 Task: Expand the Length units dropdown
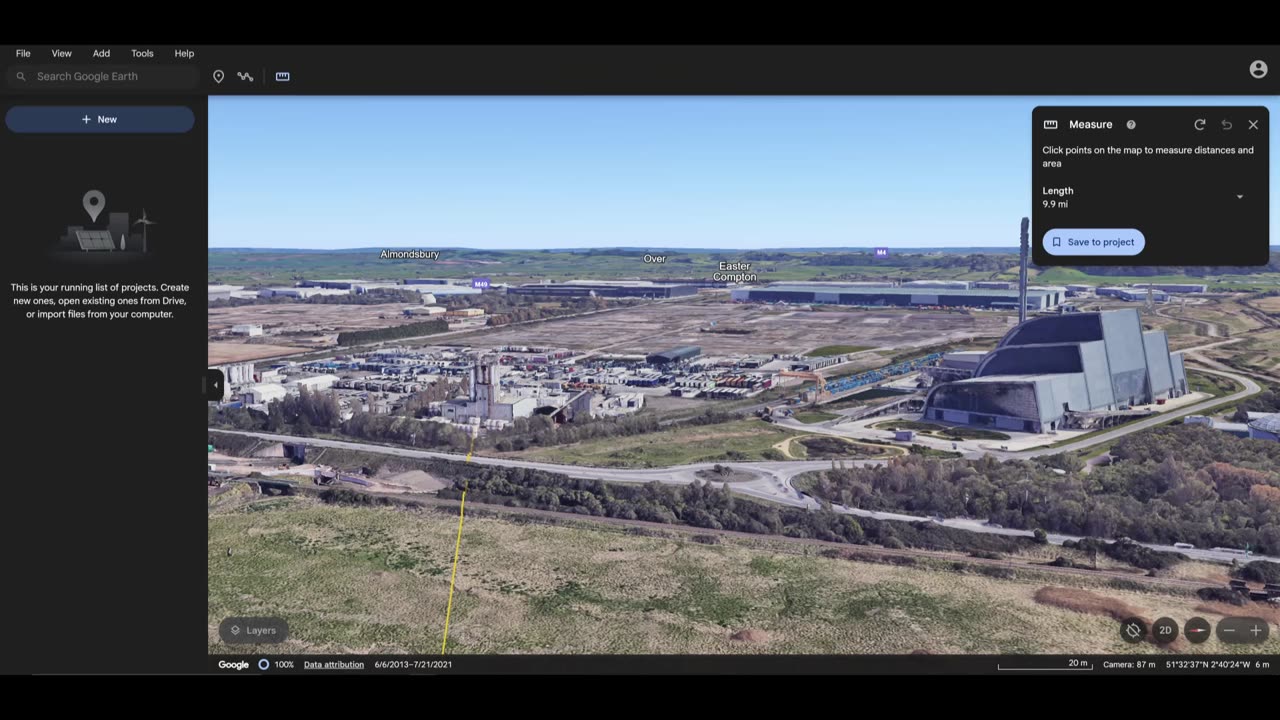point(1240,197)
